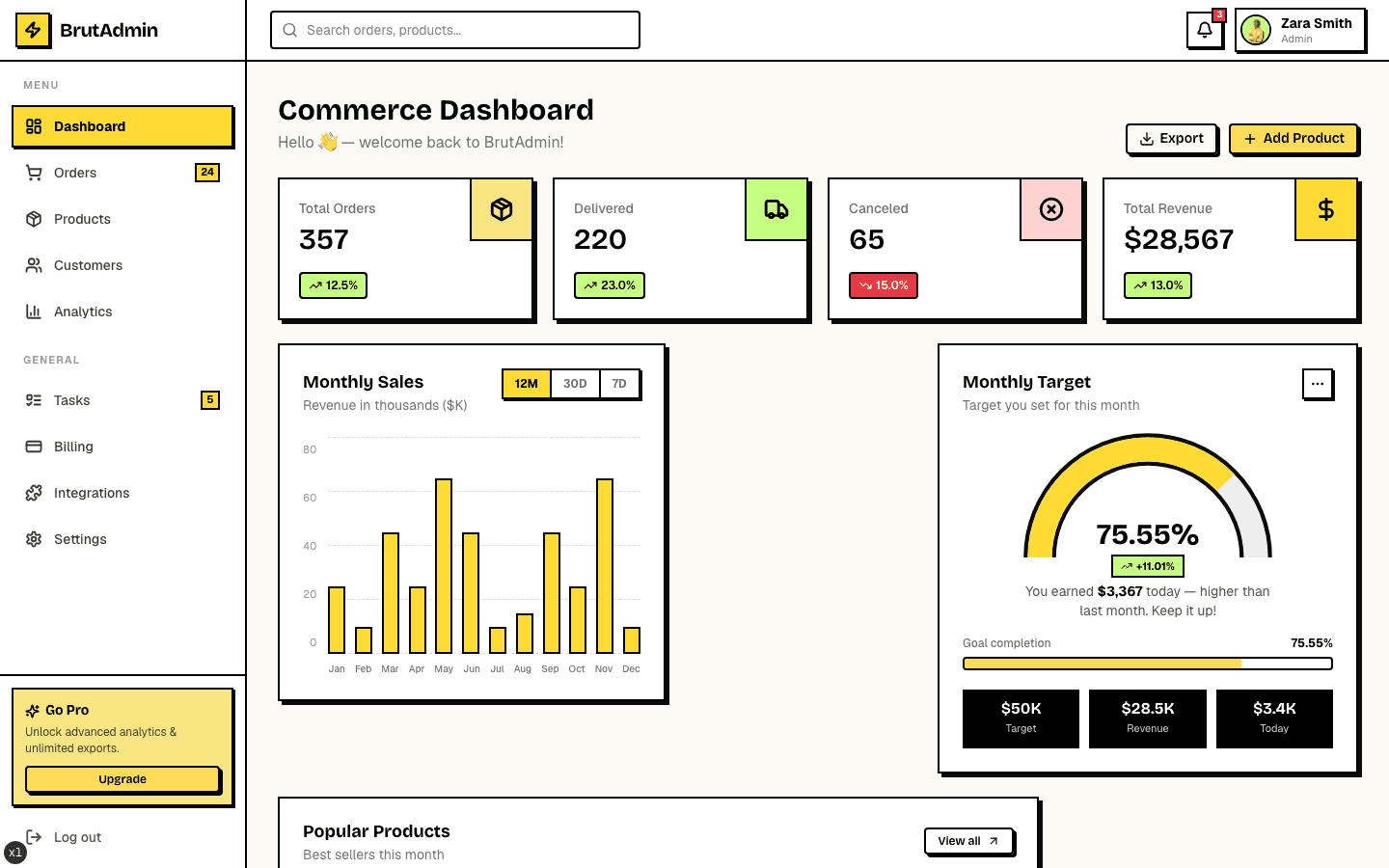This screenshot has width=1389, height=868.
Task: Click the Canceled circle-x icon
Action: [1051, 209]
